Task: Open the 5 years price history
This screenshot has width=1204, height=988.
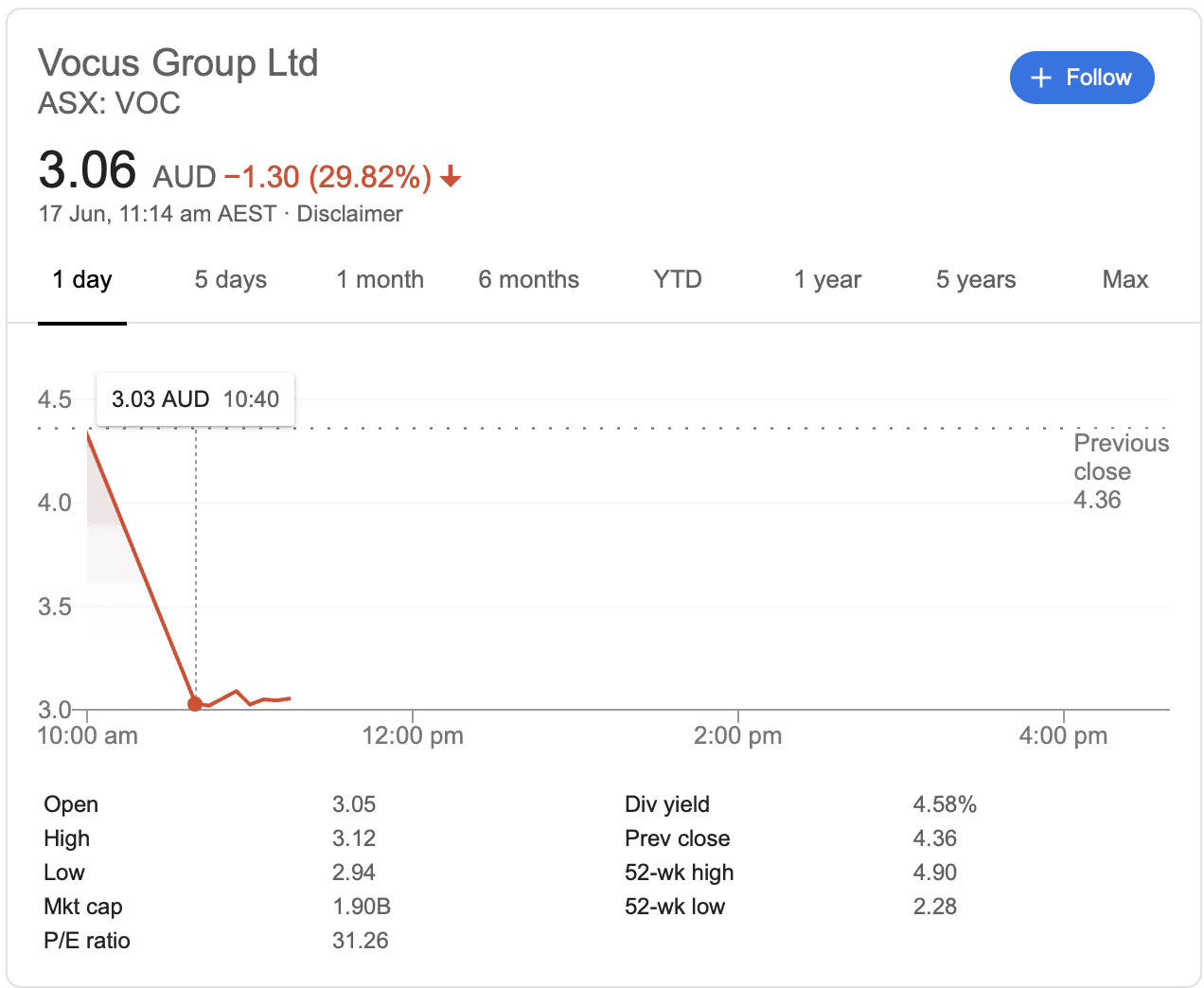Action: point(976,279)
